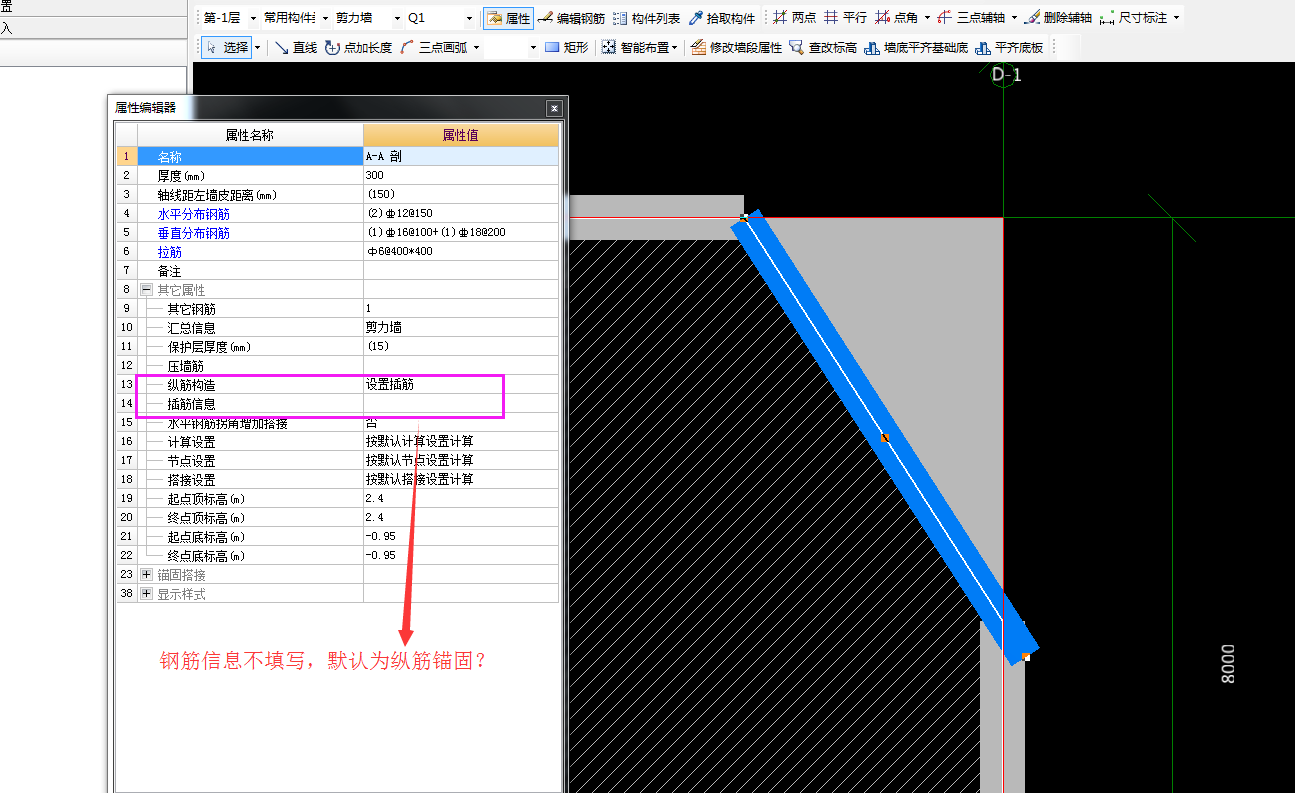Open the 属性 properties panel button
The width and height of the screenshot is (1295, 793).
[509, 18]
